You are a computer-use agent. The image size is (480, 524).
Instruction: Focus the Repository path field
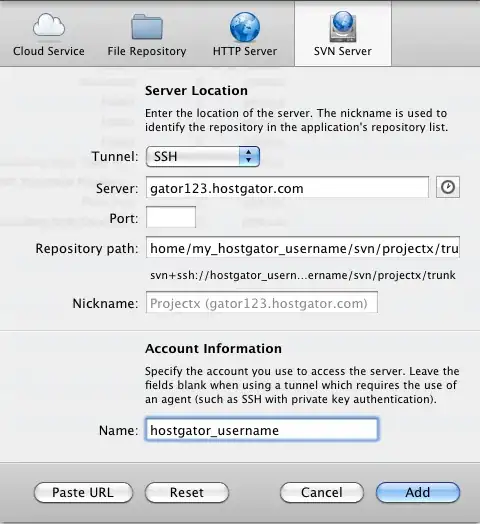[x=303, y=248]
